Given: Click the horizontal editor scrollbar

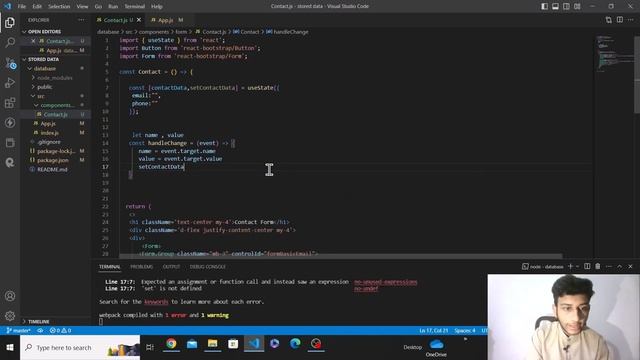Looking at the screenshot, I should pos(341,256).
